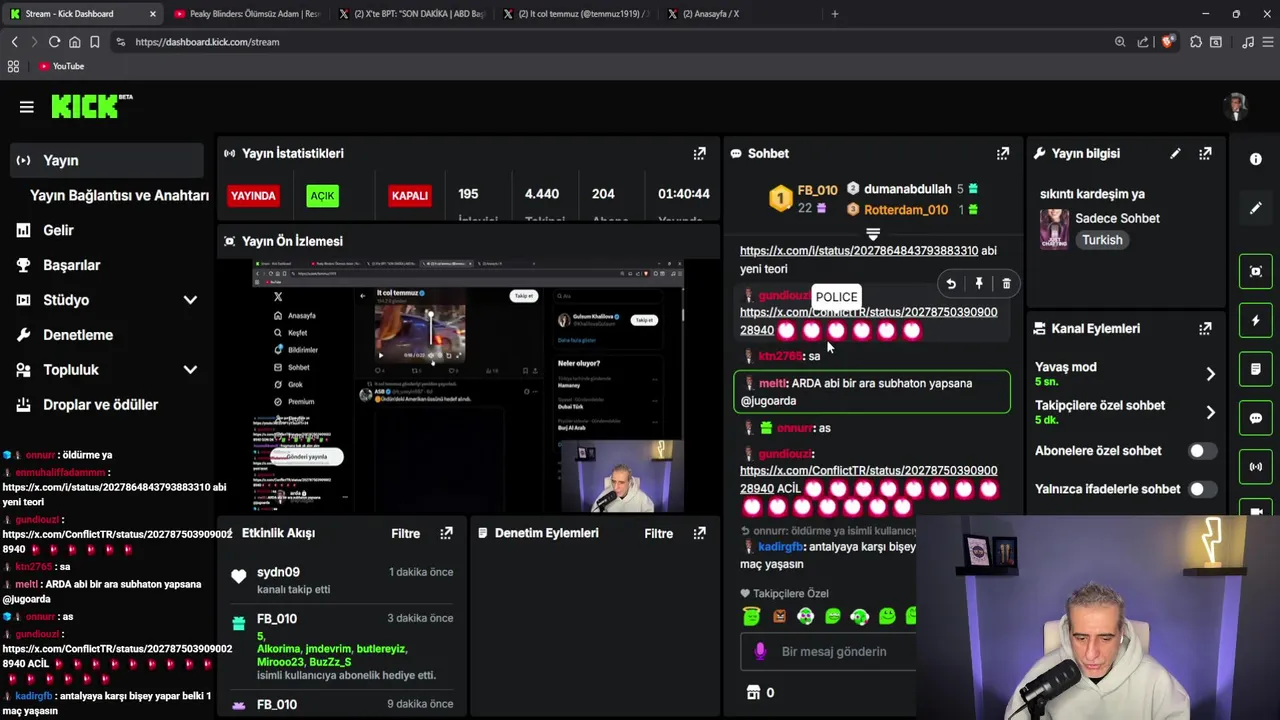Image resolution: width=1280 pixels, height=720 pixels.
Task: Open Yayın Bağlantısı ve Anahtarı page
Action: [x=119, y=196]
